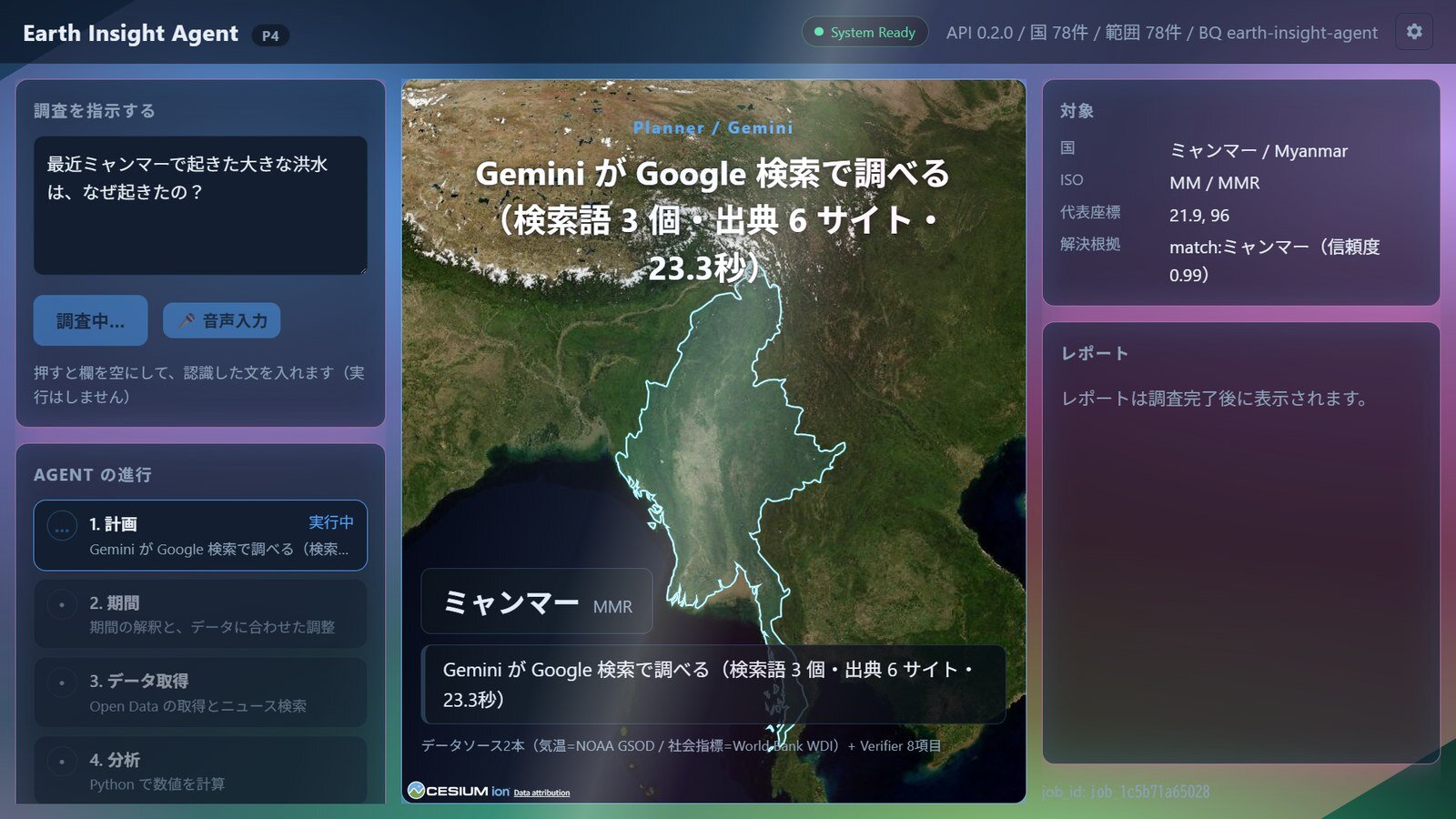
Task: Click the API 0.2.0 status text in header
Action: click(x=1162, y=33)
